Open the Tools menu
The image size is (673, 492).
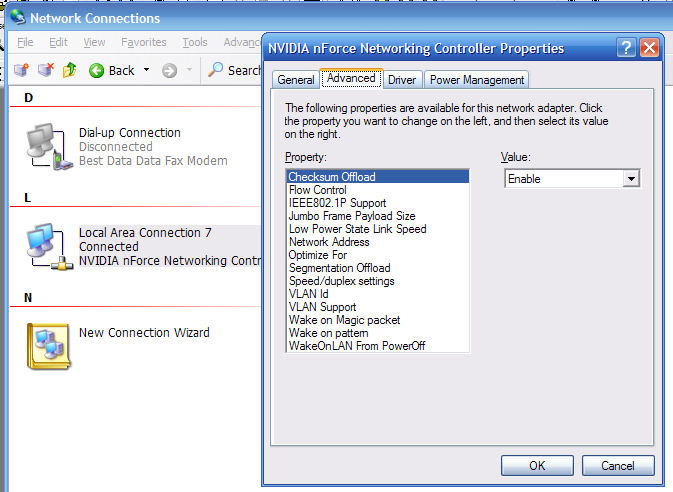(195, 42)
